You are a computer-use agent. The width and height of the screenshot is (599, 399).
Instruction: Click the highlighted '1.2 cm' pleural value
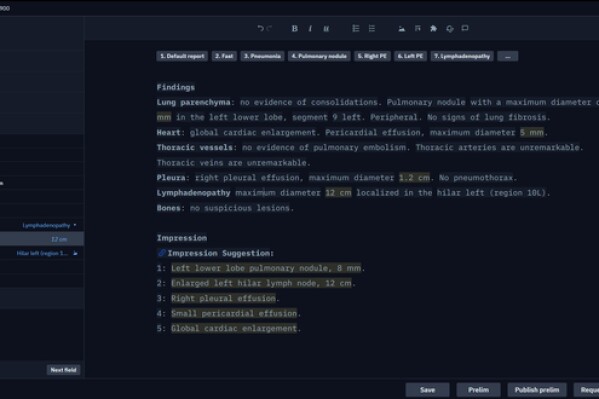pyautogui.click(x=414, y=178)
